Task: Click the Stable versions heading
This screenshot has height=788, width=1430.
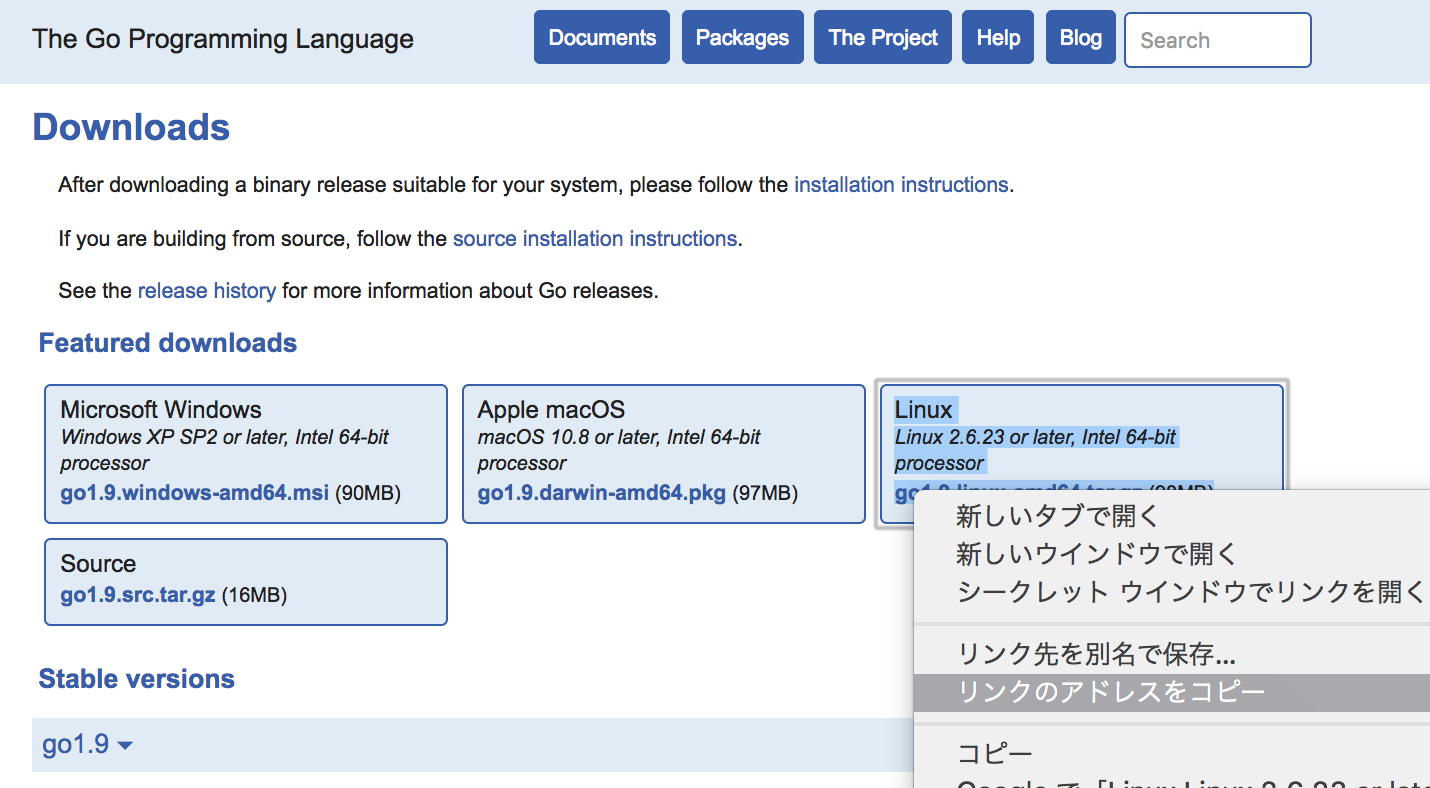Action: point(137,679)
